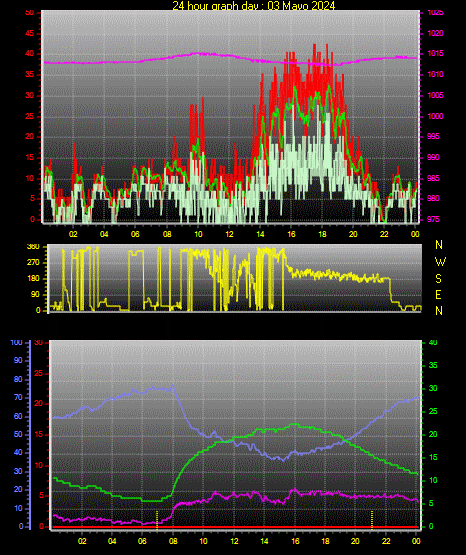Click the 16 hour label under the top graph
This screenshot has height=555, width=466.
(x=291, y=234)
